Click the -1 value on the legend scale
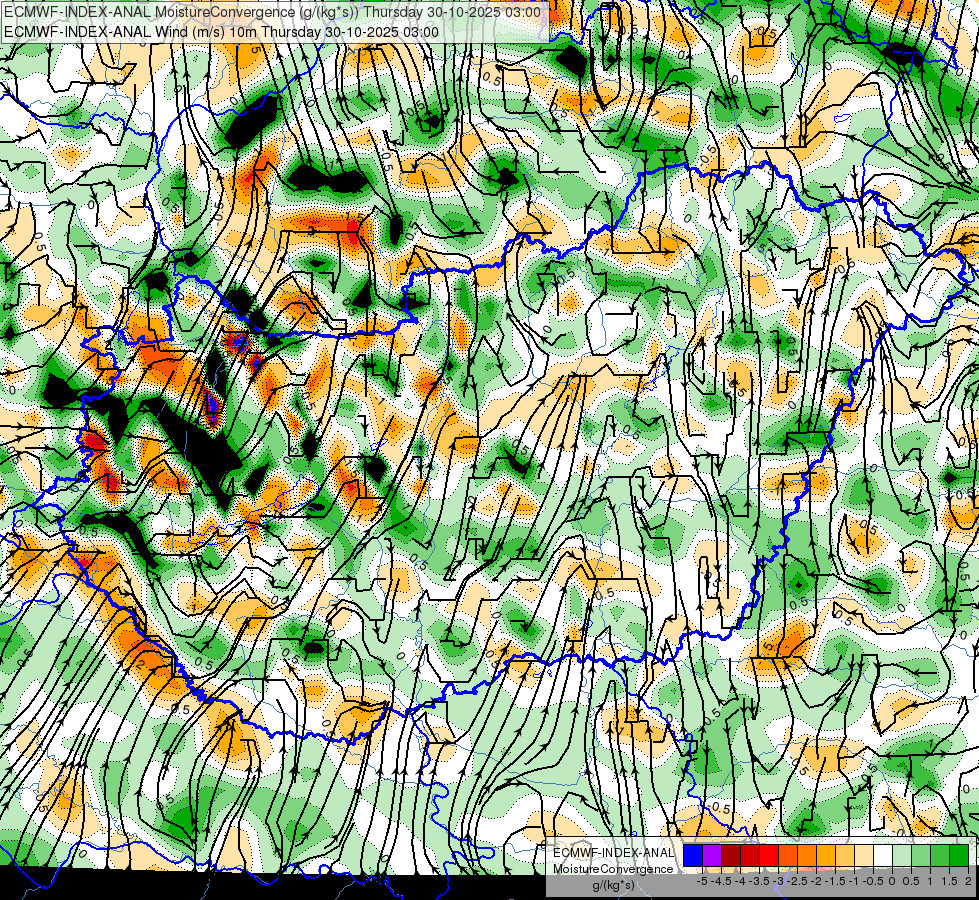The width and height of the screenshot is (979, 900). (854, 881)
